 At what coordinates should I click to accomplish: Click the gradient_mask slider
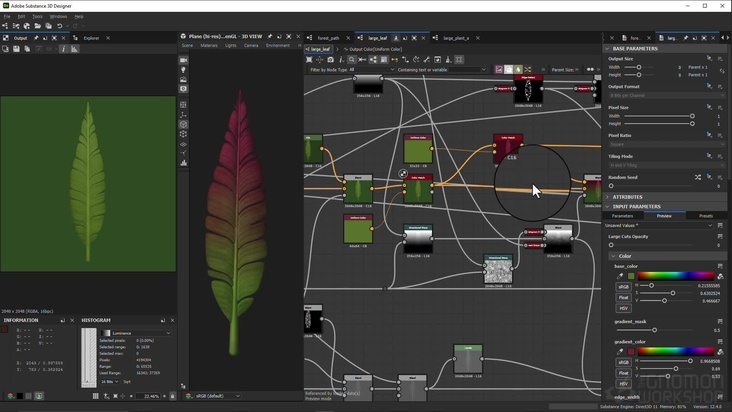[657, 330]
